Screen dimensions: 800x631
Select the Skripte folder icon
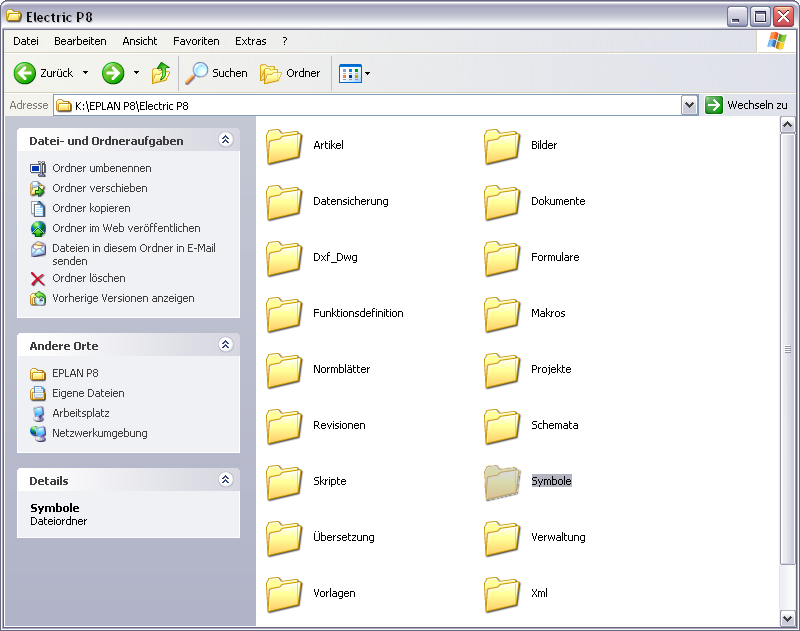pyautogui.click(x=284, y=483)
